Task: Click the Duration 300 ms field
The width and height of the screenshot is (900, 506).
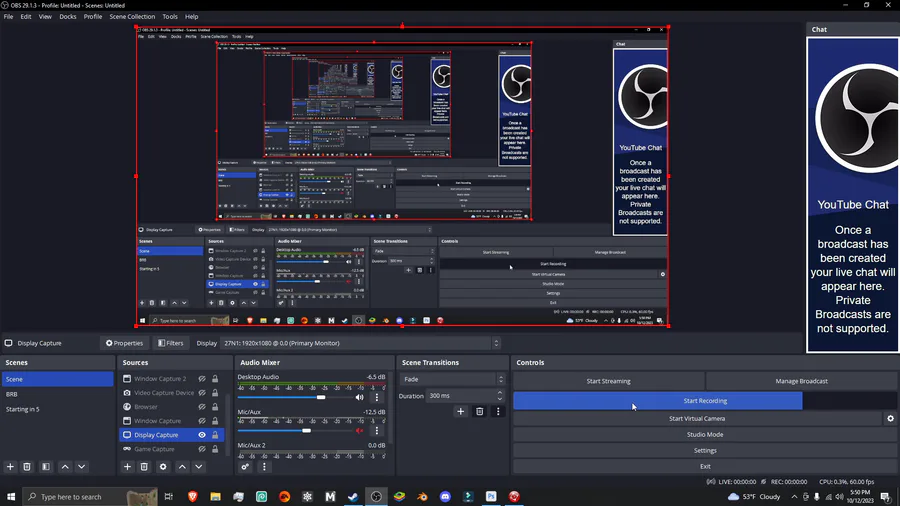Action: click(461, 396)
